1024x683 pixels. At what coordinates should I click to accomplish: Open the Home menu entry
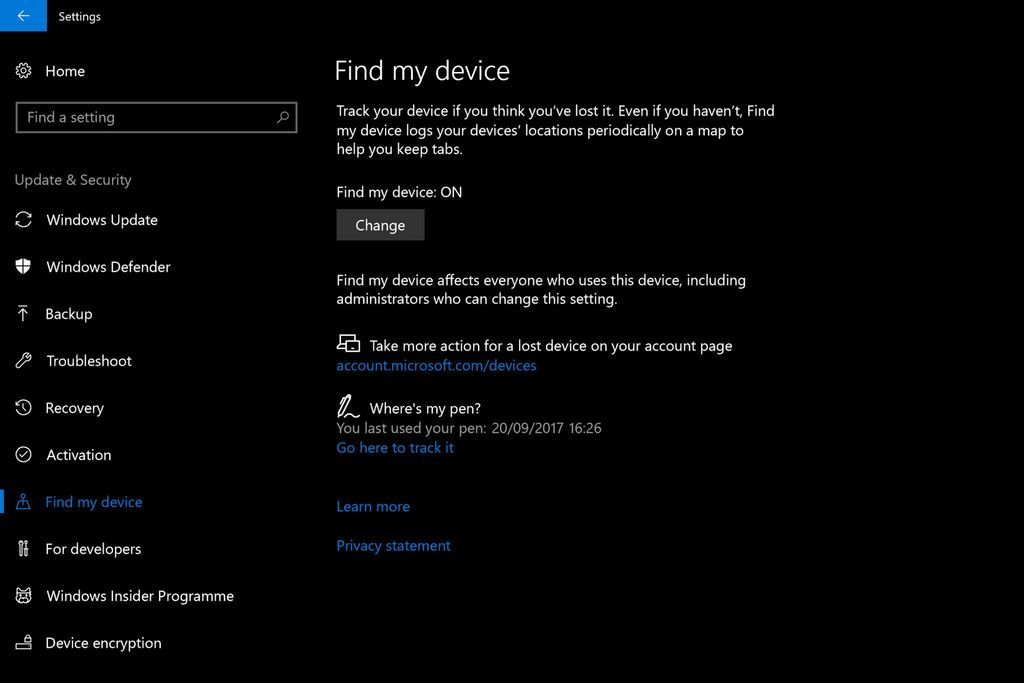pyautogui.click(x=66, y=71)
